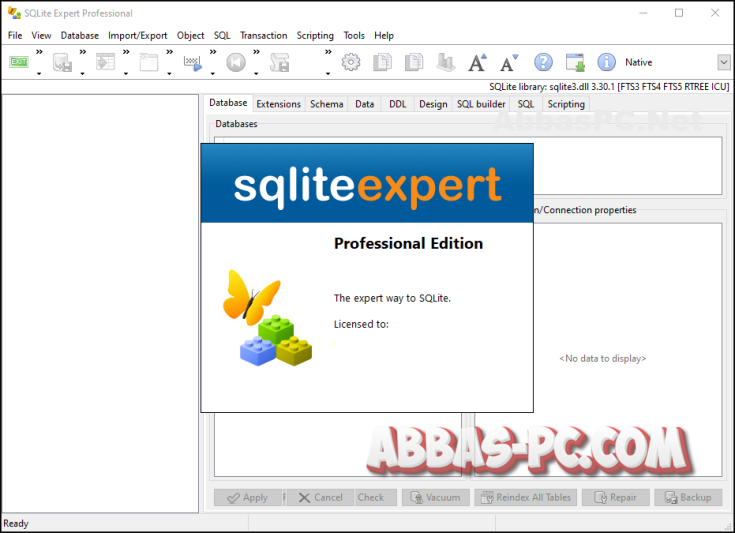Open small dropdown arrow below Exit toolbar group
The height and width of the screenshot is (533, 735).
39,74
